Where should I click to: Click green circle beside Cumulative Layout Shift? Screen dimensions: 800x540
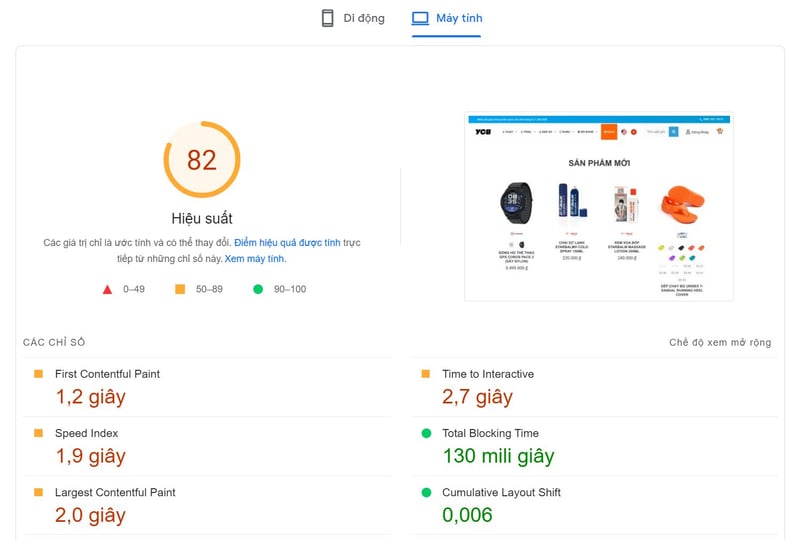[x=426, y=492]
